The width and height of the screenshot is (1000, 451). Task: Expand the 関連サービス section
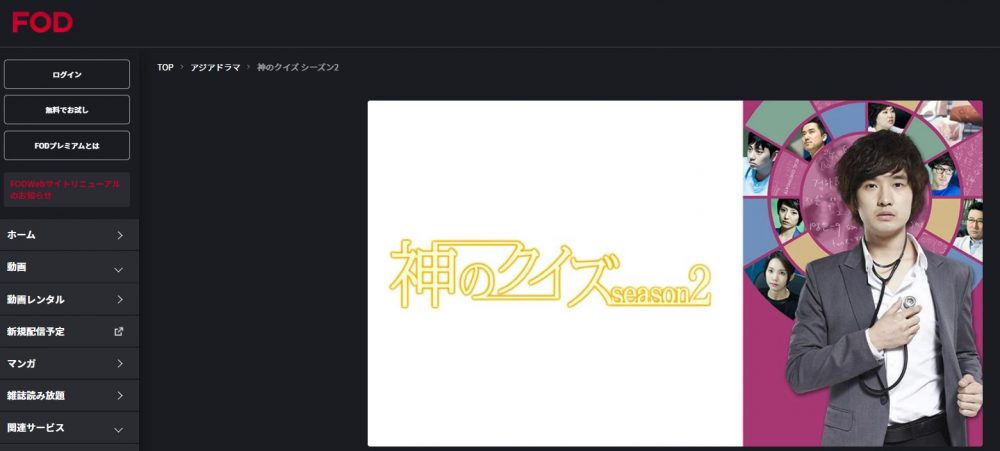coord(69,427)
